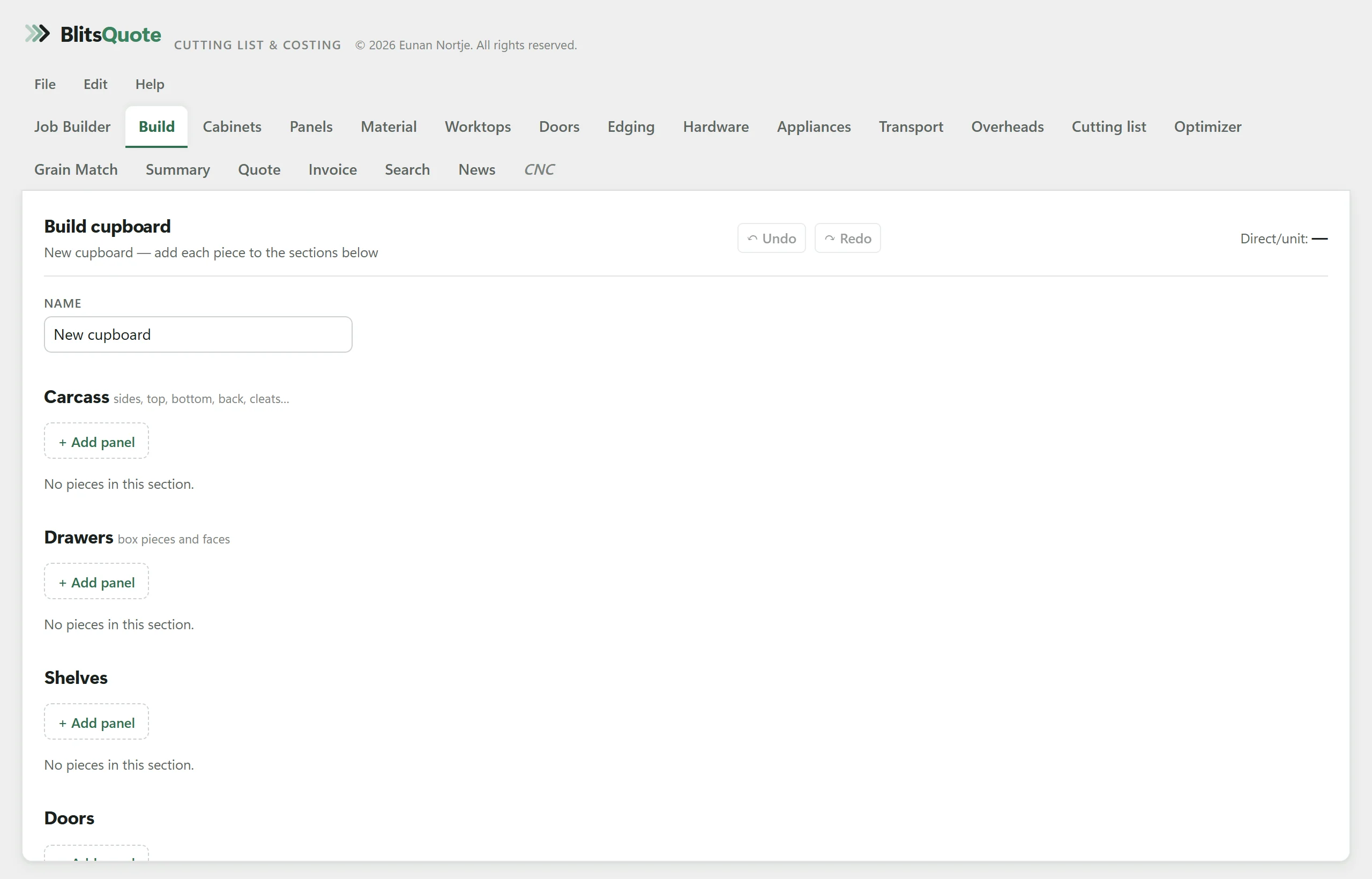This screenshot has height=879, width=1372.
Task: Switch to the Optimizer tab
Action: point(1207,126)
